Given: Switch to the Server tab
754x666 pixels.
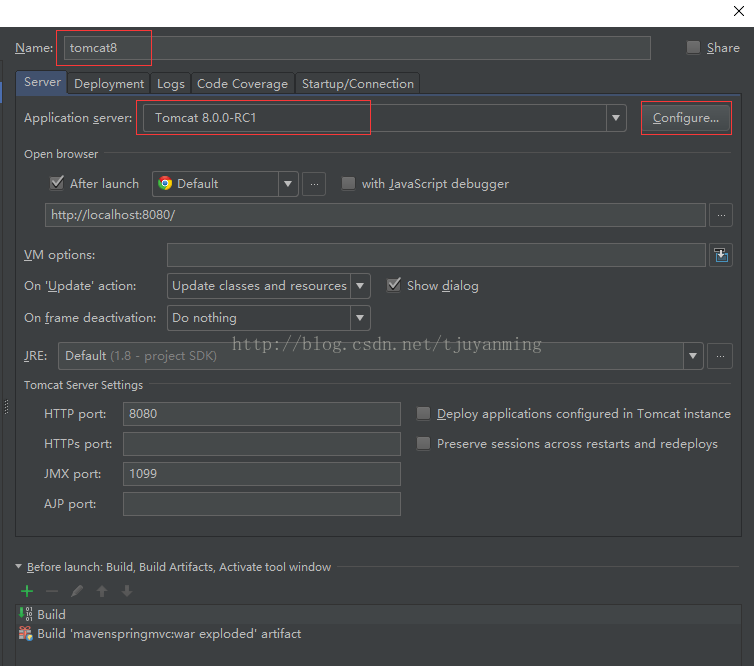Looking at the screenshot, I should (x=42, y=82).
